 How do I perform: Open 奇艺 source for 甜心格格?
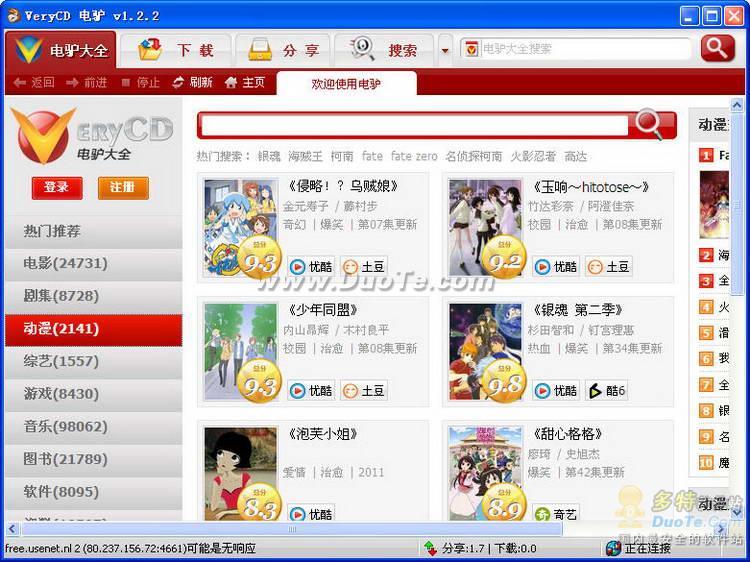[x=556, y=514]
